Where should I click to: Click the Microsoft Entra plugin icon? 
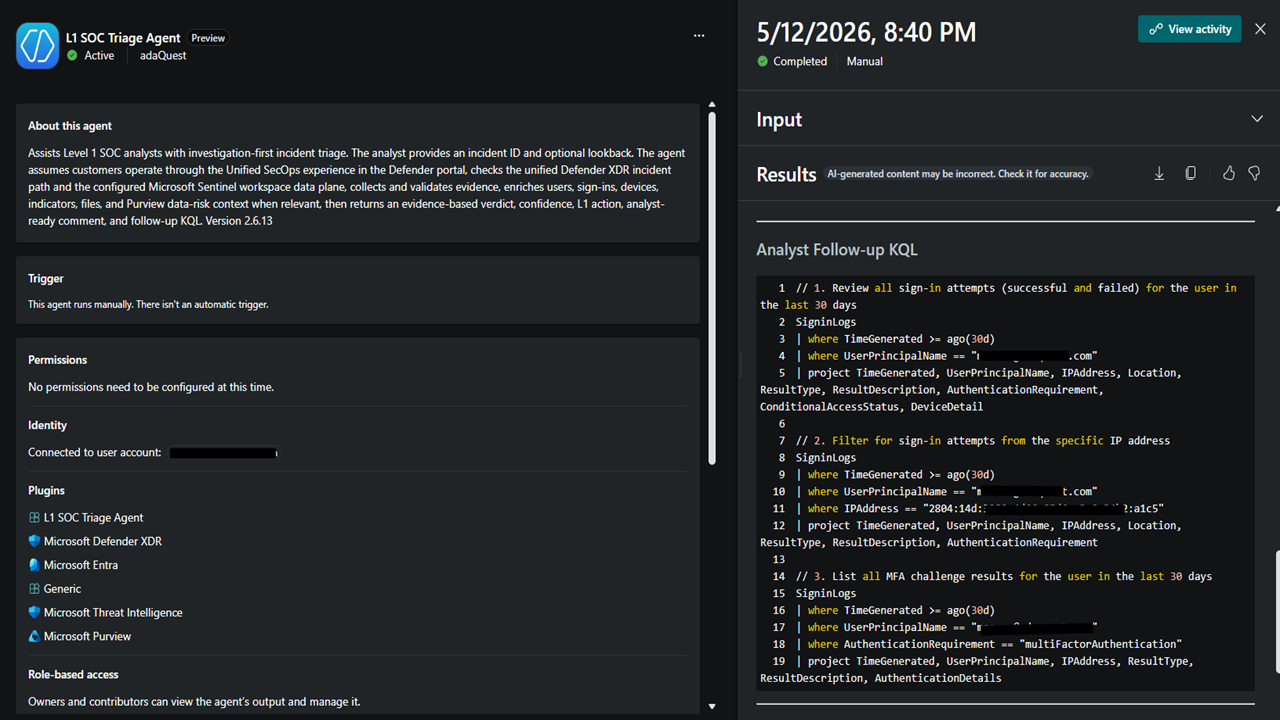pos(34,565)
